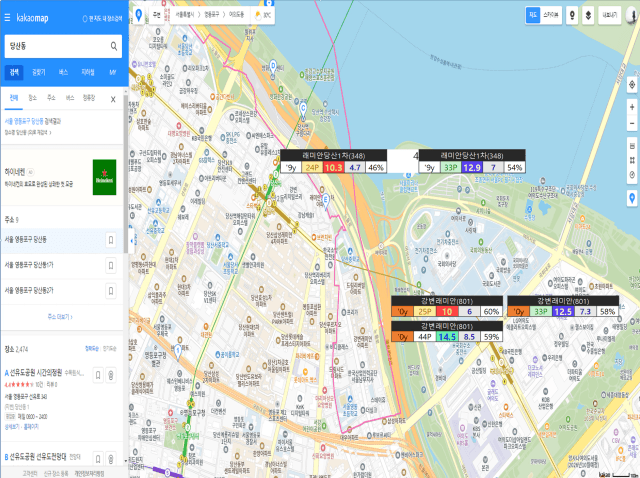Toggle roadview pin icon in top toolbar
The image size is (640, 478).
(x=572, y=16)
